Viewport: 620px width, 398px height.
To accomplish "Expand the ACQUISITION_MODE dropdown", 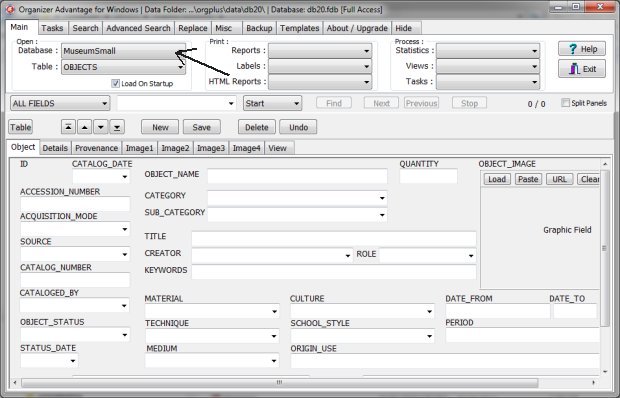I will (125, 229).
